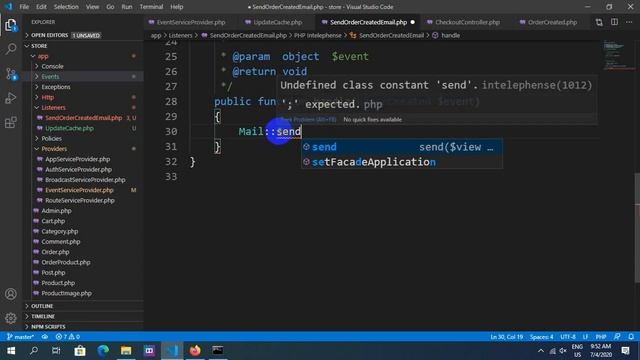Click the taskbar search icon

(34, 351)
